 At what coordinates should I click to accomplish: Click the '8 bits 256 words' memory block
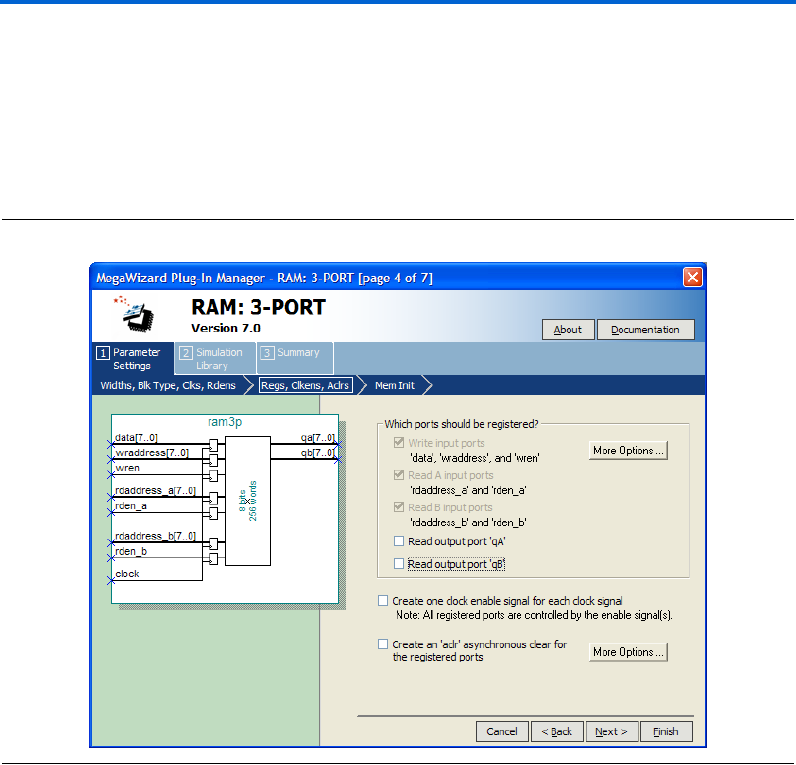click(x=248, y=501)
